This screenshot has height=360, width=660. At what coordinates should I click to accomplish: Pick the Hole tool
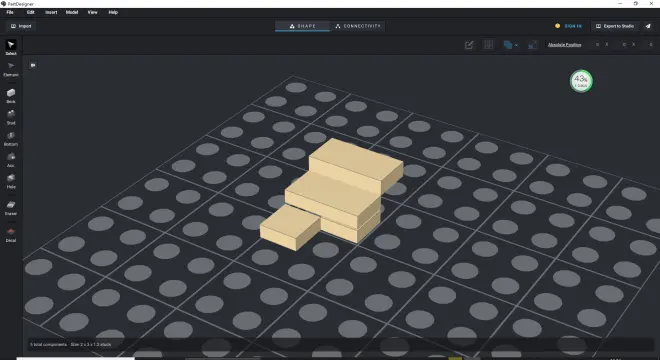pyautogui.click(x=11, y=181)
